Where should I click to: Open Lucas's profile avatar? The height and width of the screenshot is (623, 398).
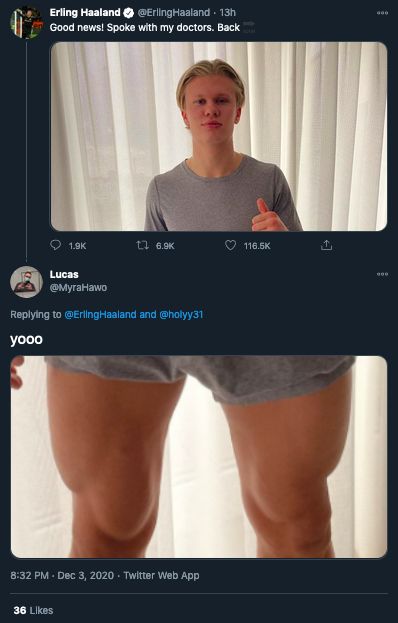[27, 282]
